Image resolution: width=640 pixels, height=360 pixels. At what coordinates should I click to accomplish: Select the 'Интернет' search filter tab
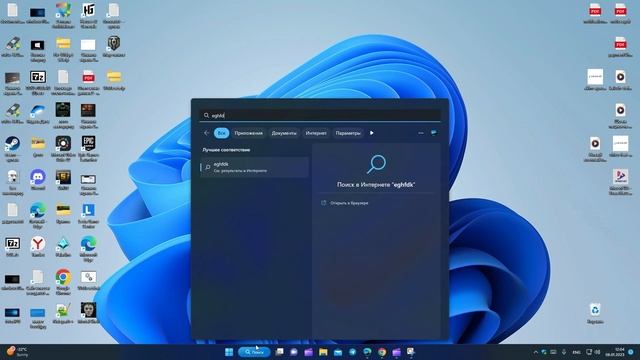tap(316, 133)
